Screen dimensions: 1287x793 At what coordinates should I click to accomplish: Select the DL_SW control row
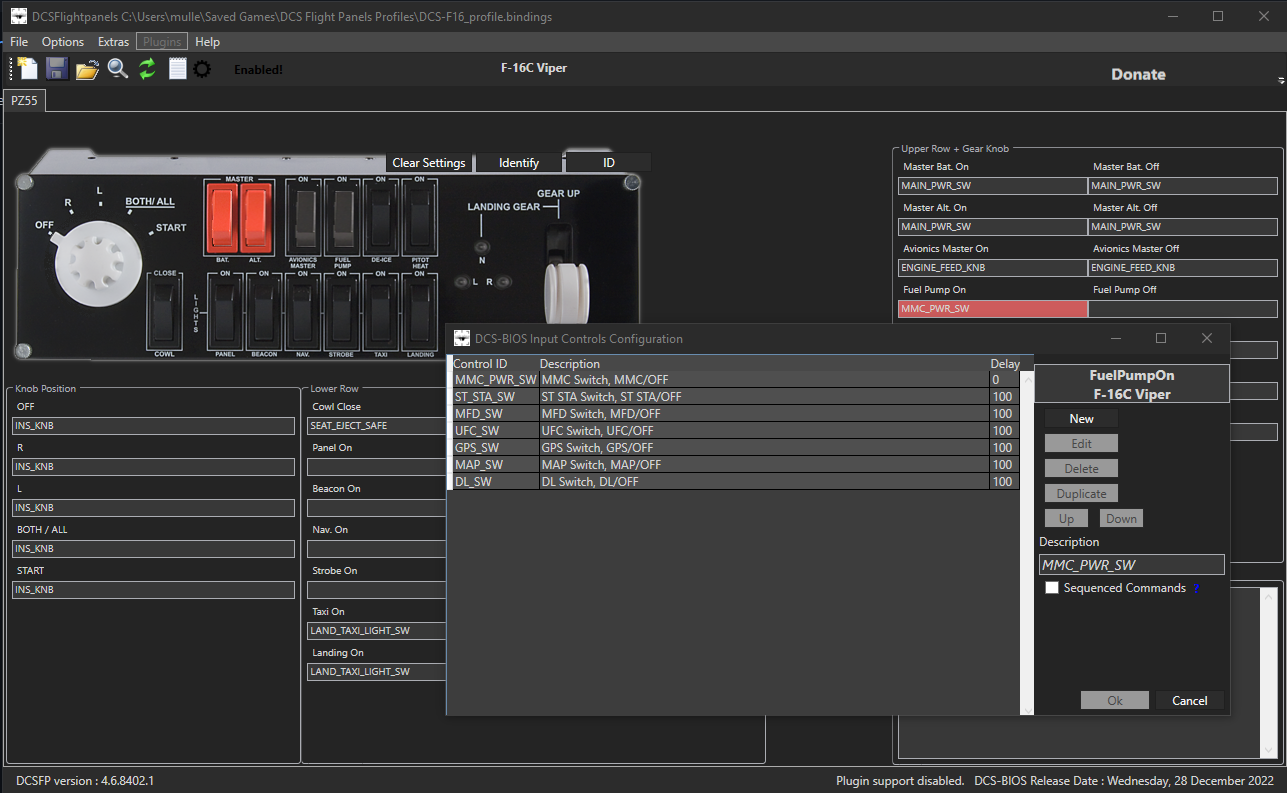click(x=735, y=482)
